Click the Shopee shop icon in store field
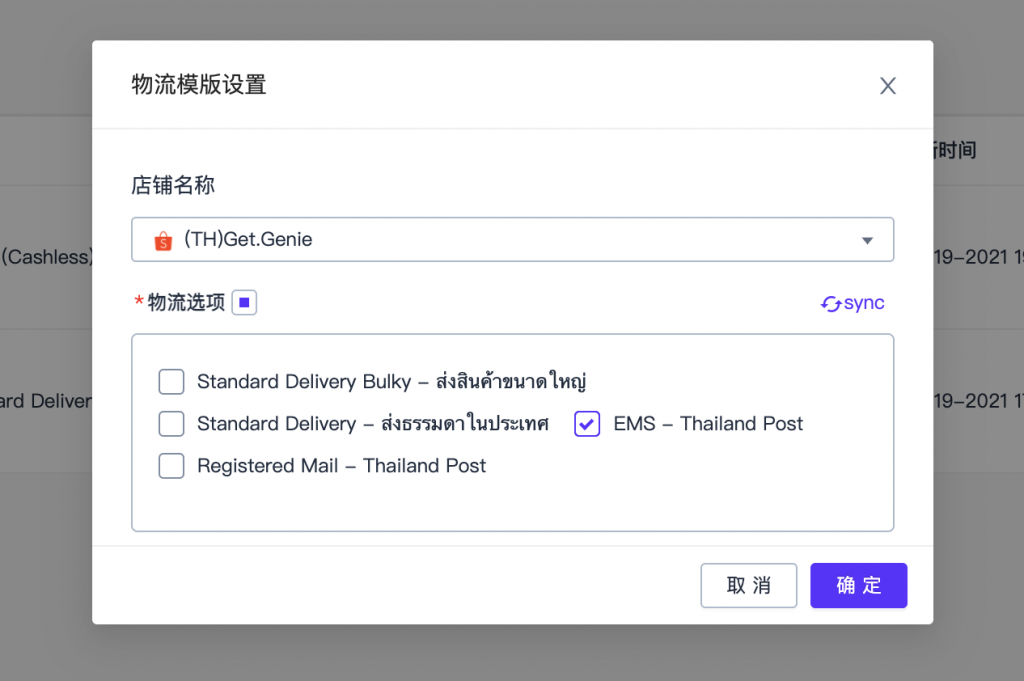Viewport: 1024px width, 681px height. click(x=163, y=240)
